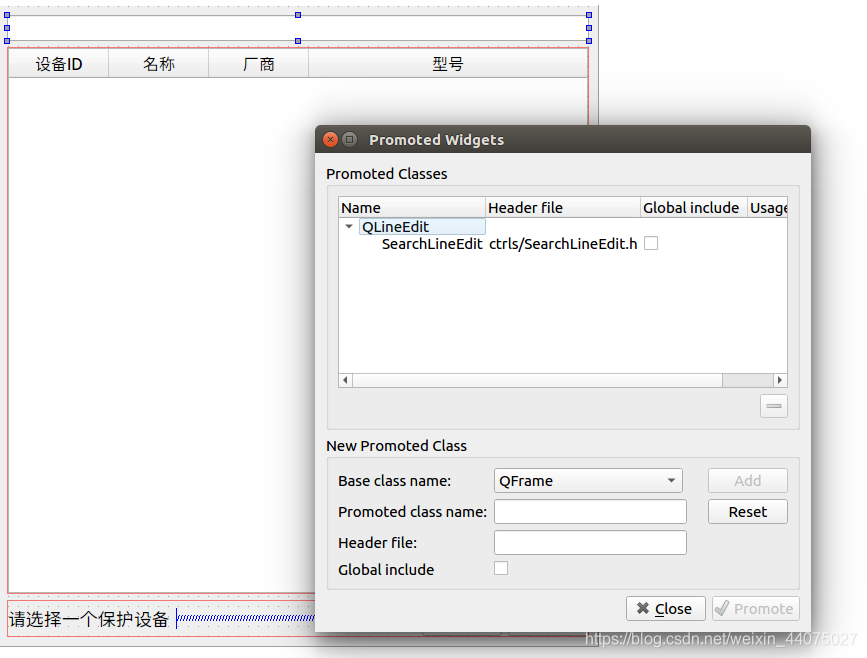Click the horizontal scrollbar right arrow
Screen dimensions: 867x658
[780, 380]
